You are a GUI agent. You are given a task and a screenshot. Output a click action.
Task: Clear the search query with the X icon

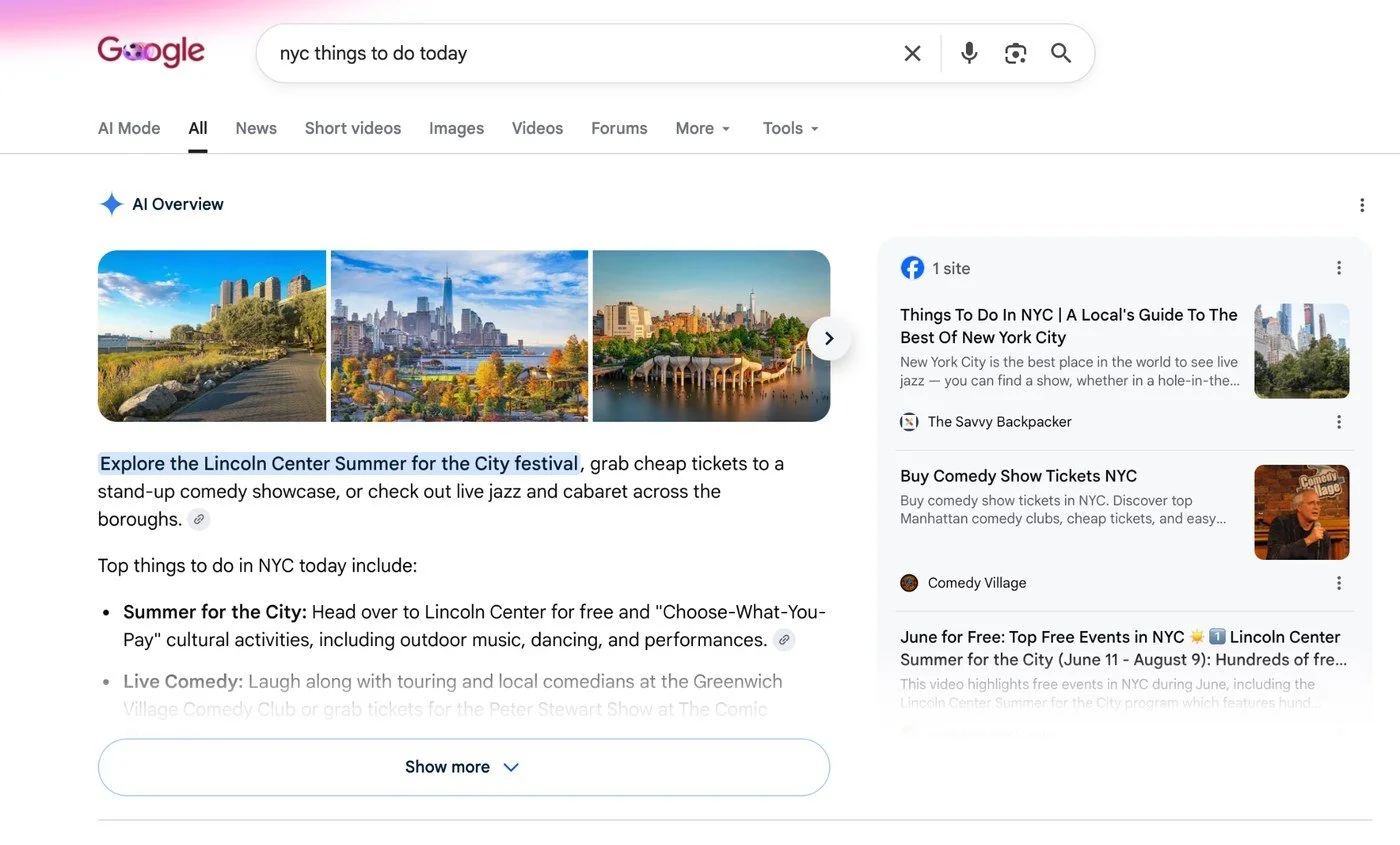912,53
